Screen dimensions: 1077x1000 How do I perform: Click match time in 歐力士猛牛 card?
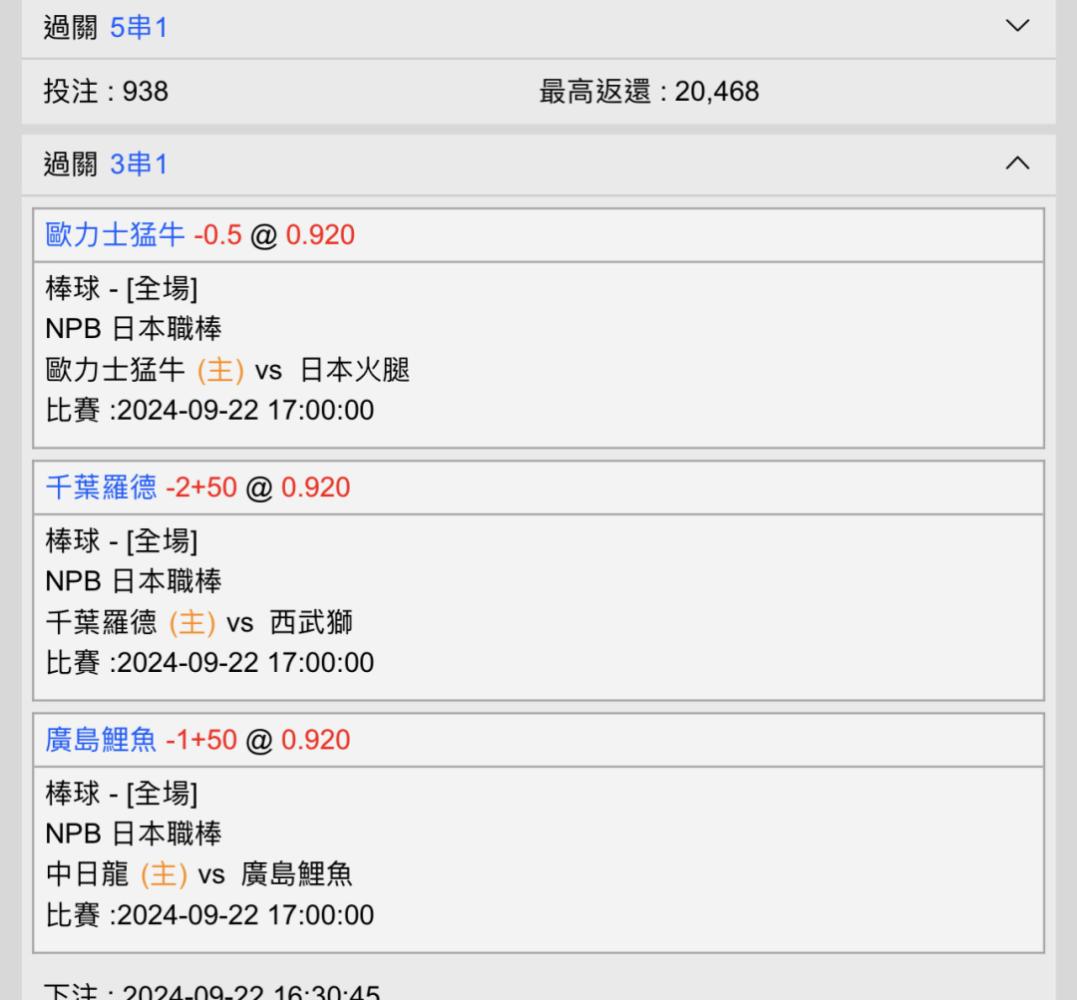(x=209, y=411)
